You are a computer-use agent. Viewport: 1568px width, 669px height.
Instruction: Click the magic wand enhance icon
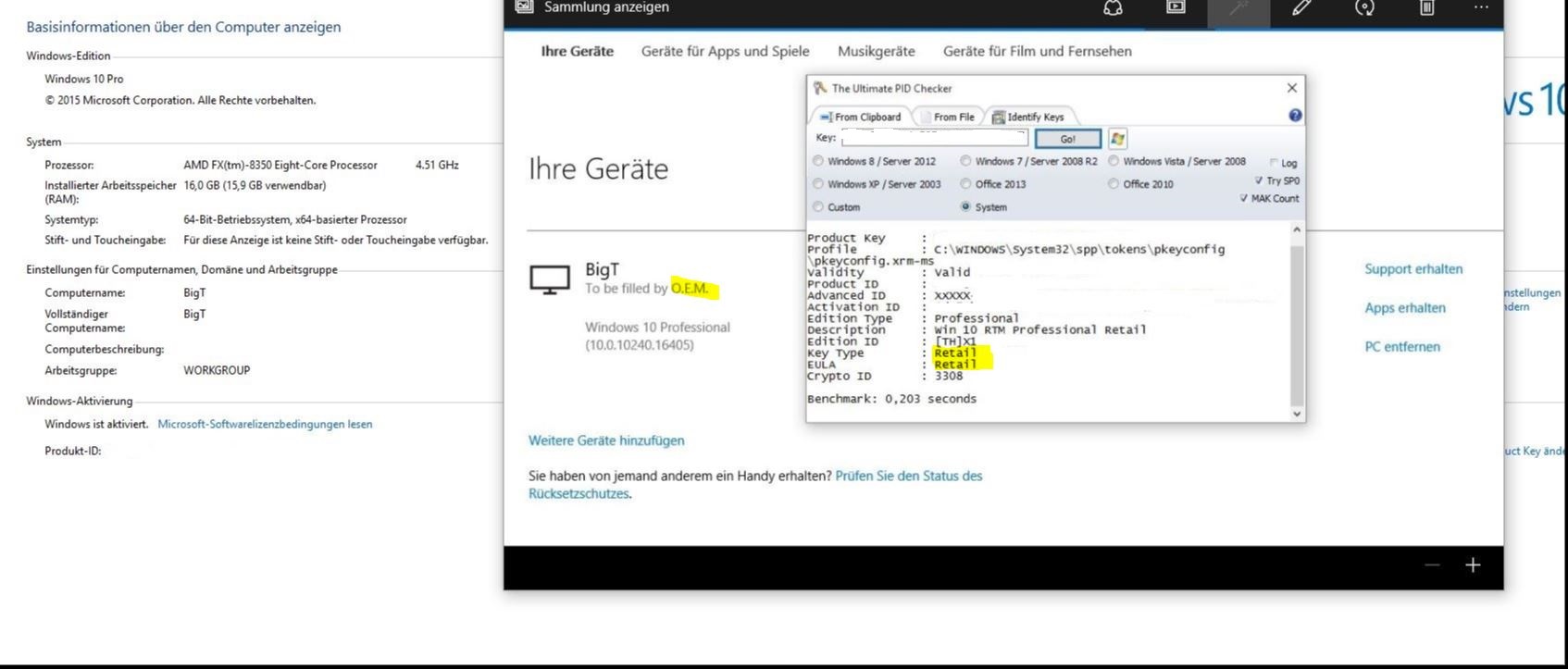click(x=1238, y=7)
